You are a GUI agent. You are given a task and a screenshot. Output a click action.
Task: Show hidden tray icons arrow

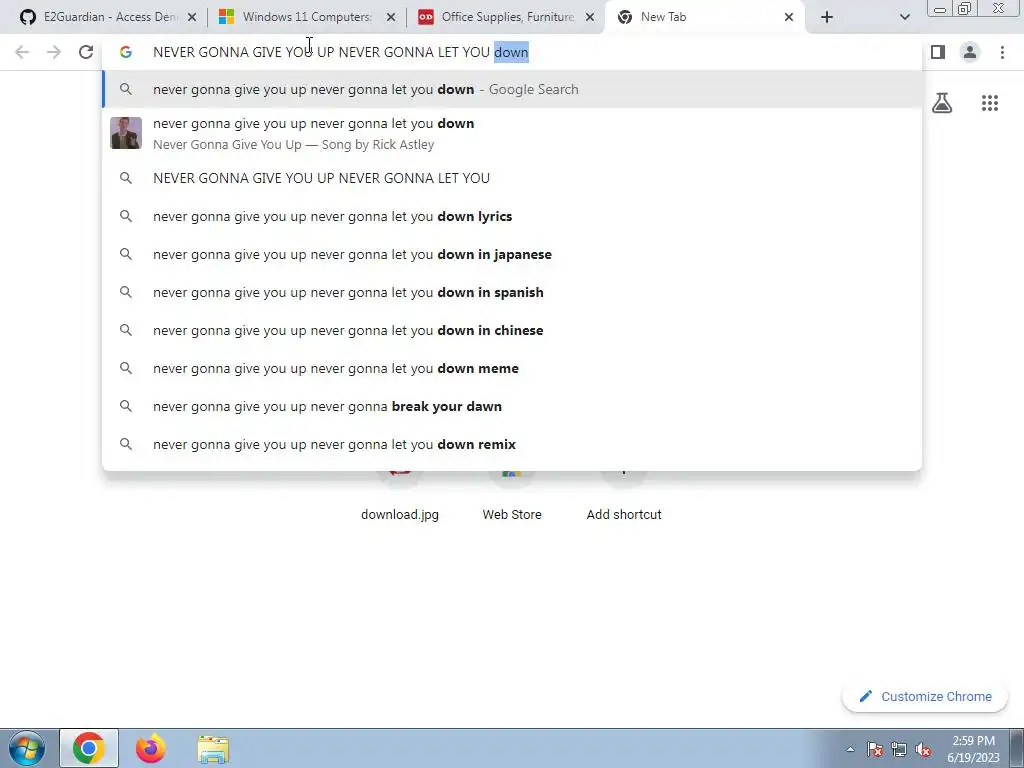coord(850,749)
